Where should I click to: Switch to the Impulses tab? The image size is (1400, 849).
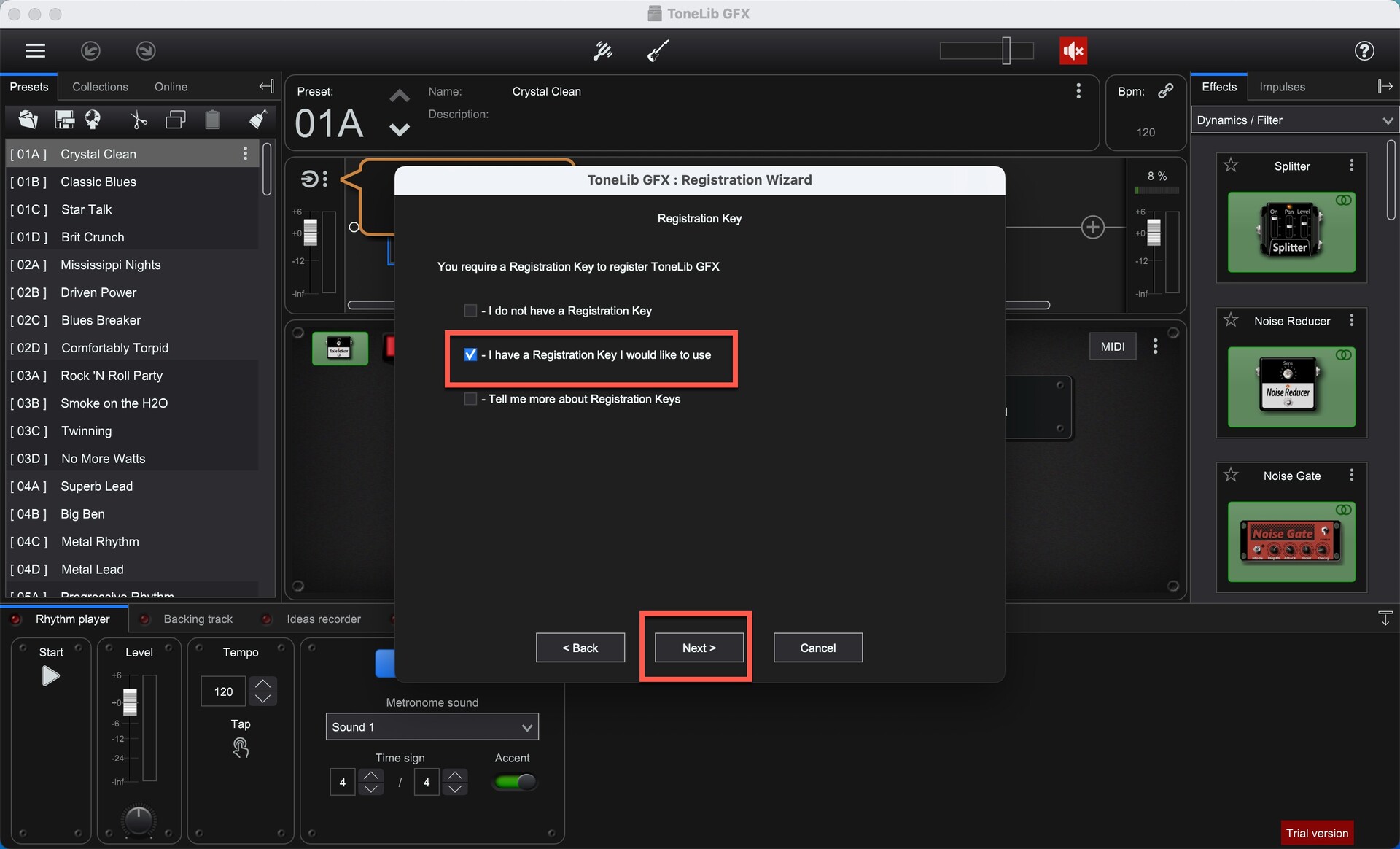coord(1282,87)
